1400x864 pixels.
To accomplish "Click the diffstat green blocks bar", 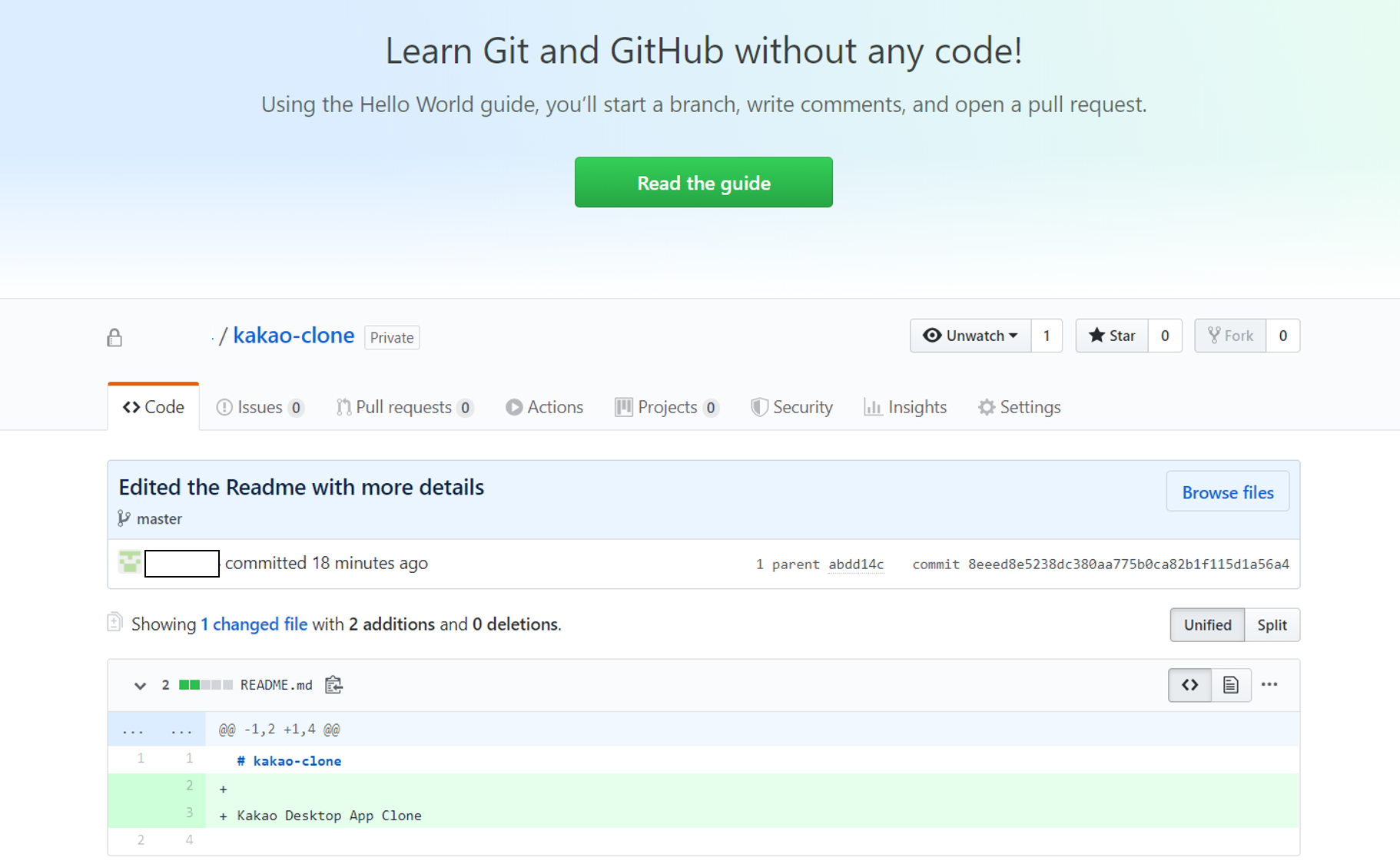I will pyautogui.click(x=205, y=685).
